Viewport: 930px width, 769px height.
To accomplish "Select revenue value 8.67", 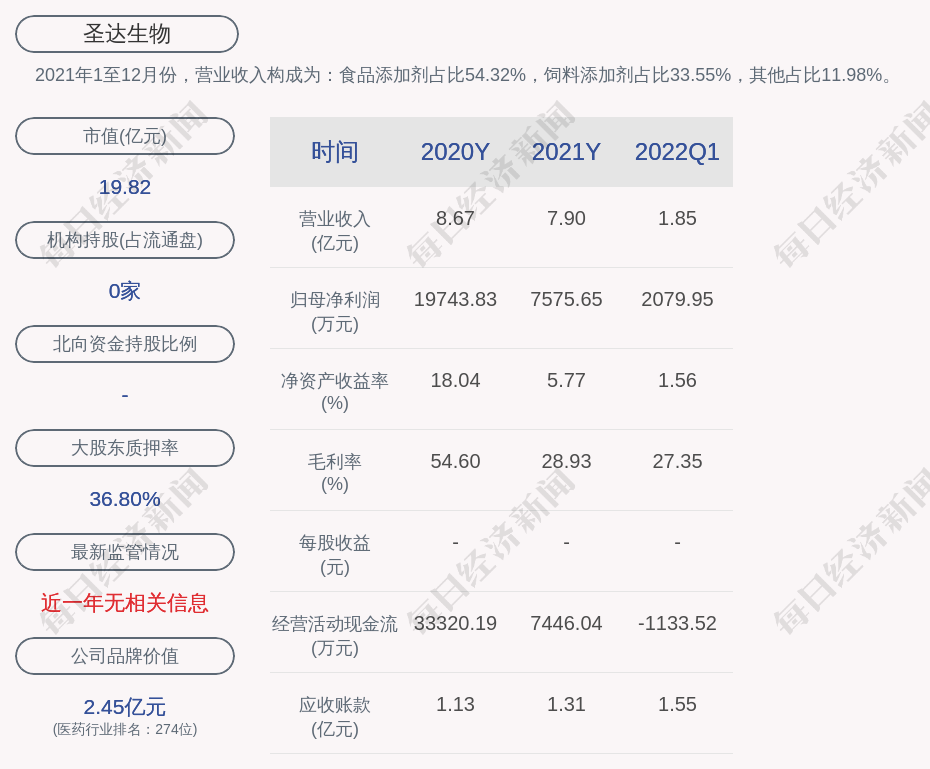I will (455, 218).
